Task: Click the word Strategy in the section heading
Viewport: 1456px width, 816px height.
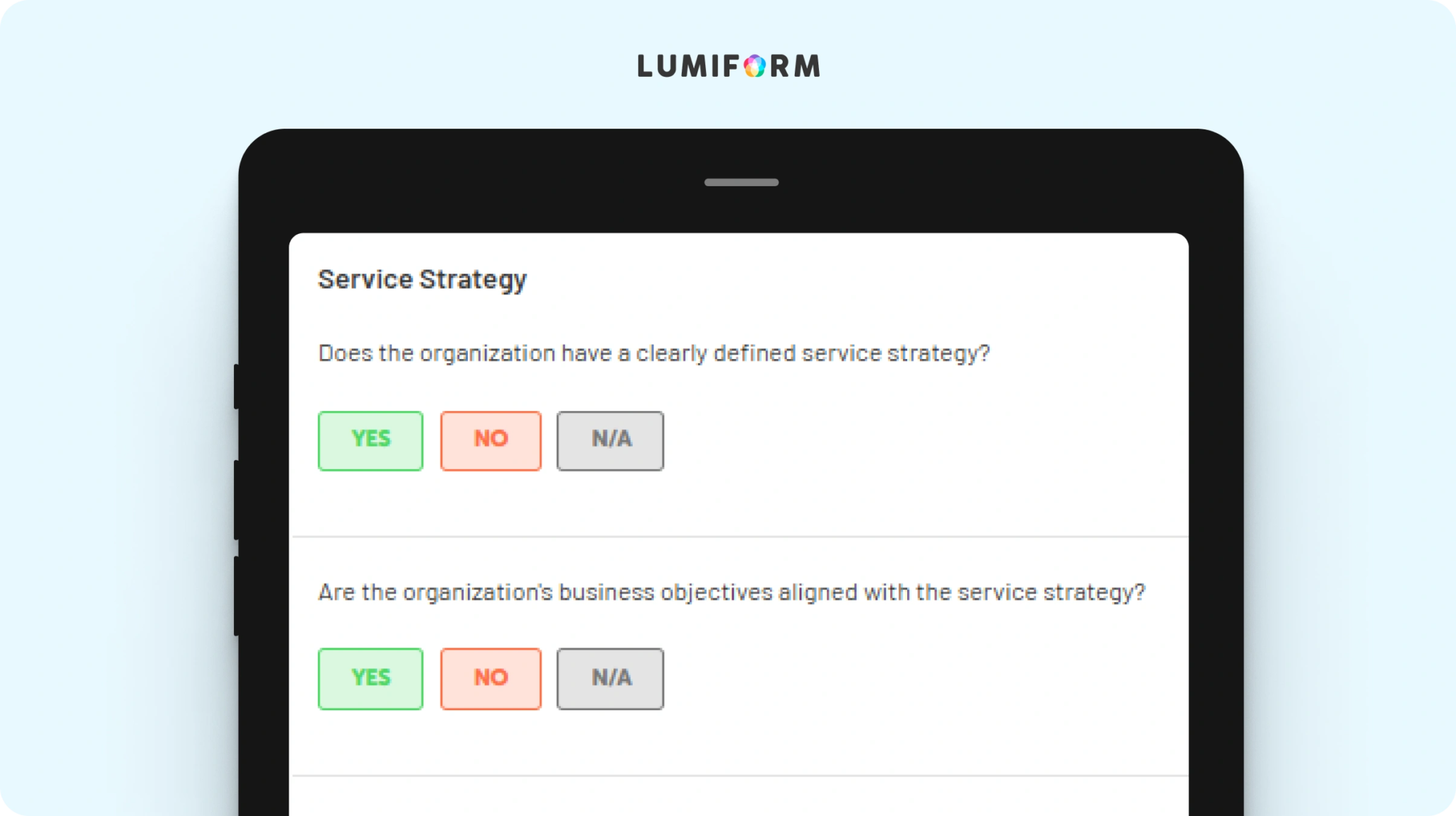Action: click(x=473, y=280)
